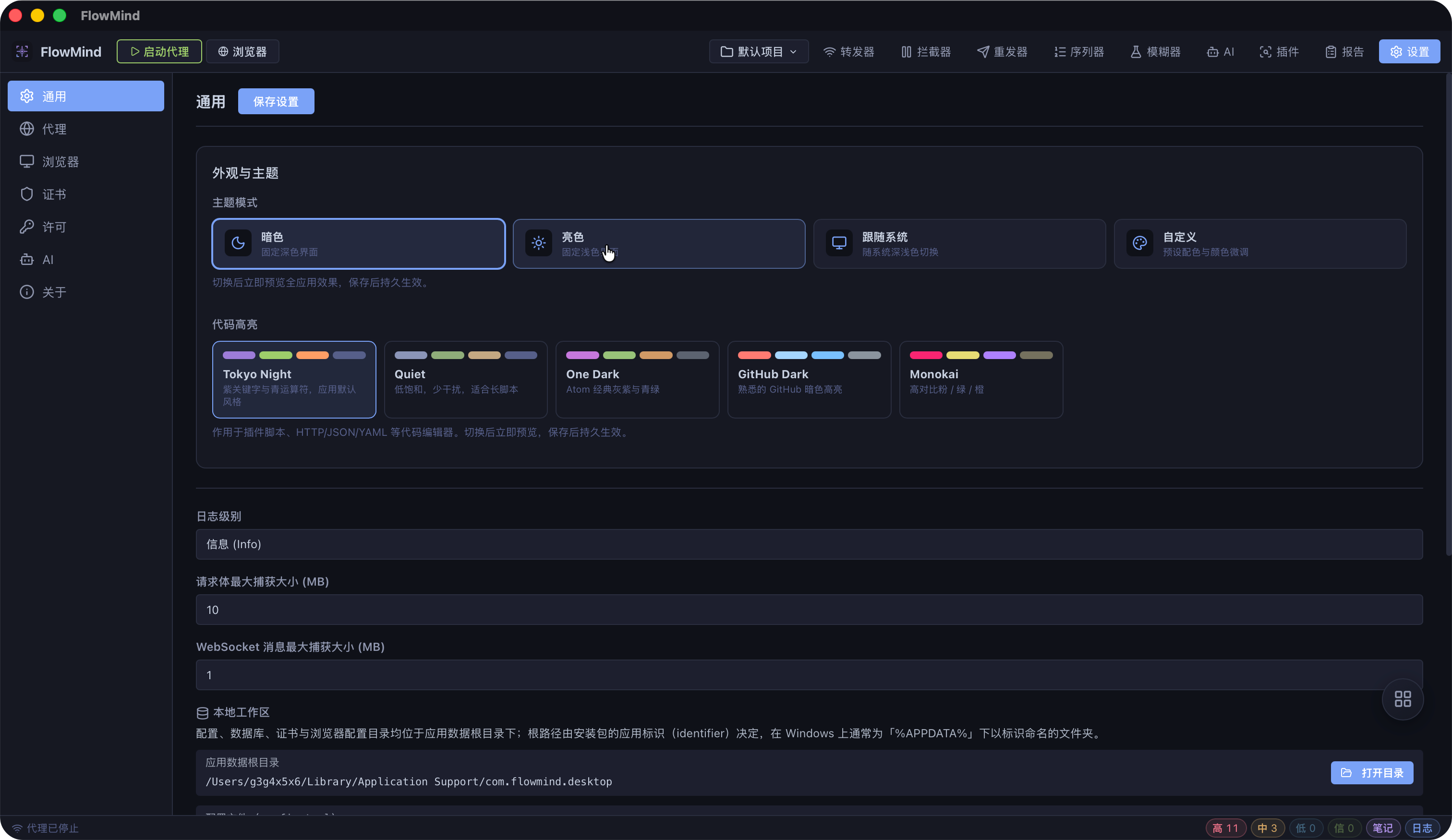
Task: Select the 亮色 light theme mode
Action: 659,244
